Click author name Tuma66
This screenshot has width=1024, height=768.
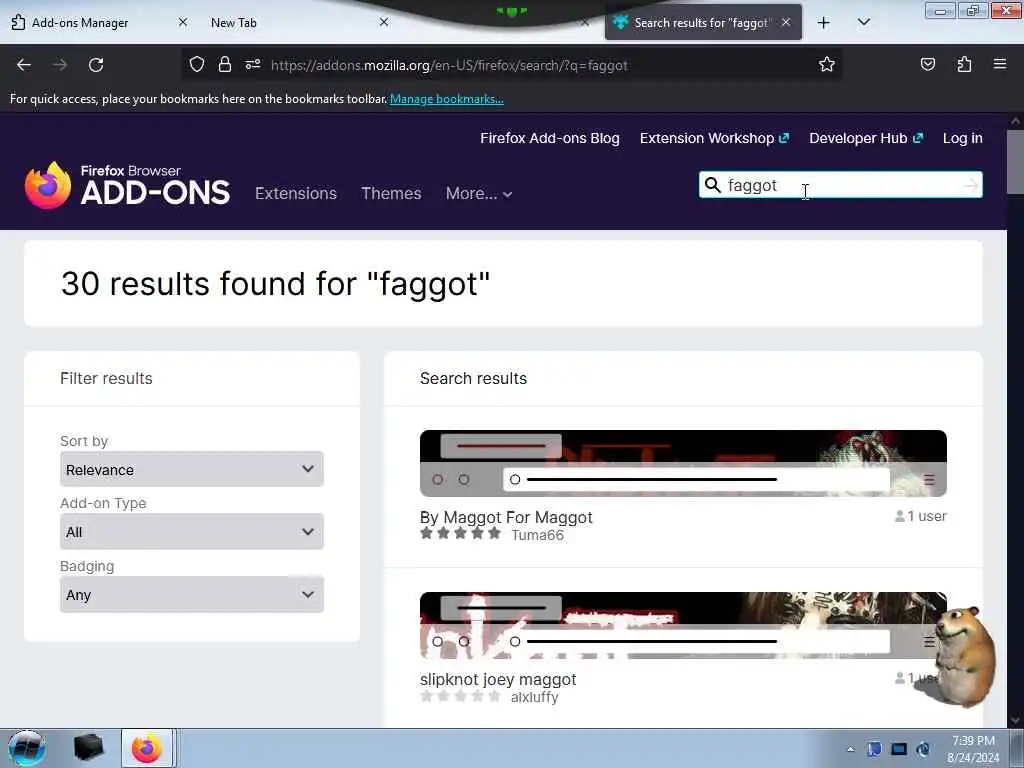coord(537,535)
